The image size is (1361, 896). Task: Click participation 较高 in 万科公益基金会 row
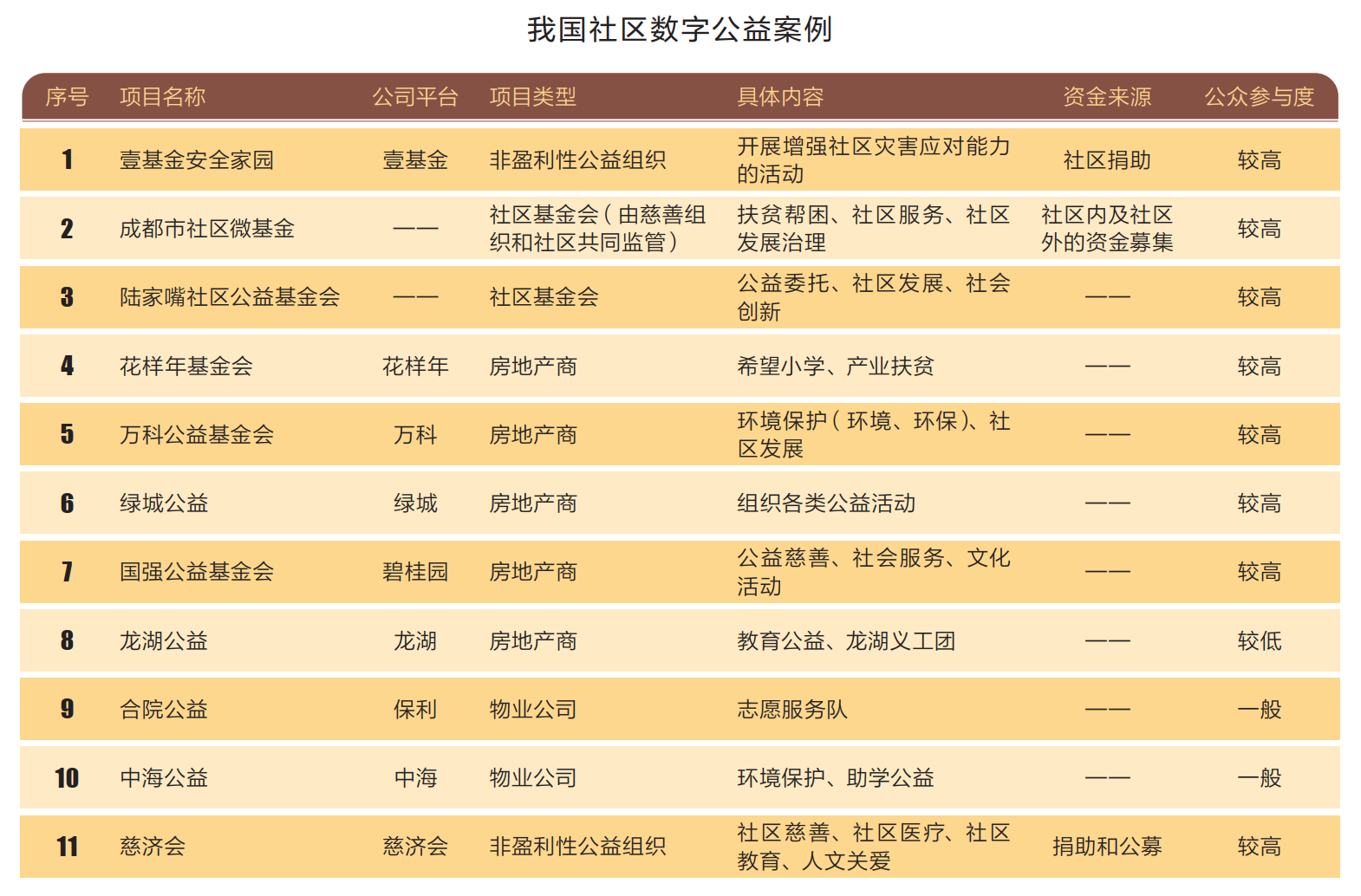click(1260, 435)
